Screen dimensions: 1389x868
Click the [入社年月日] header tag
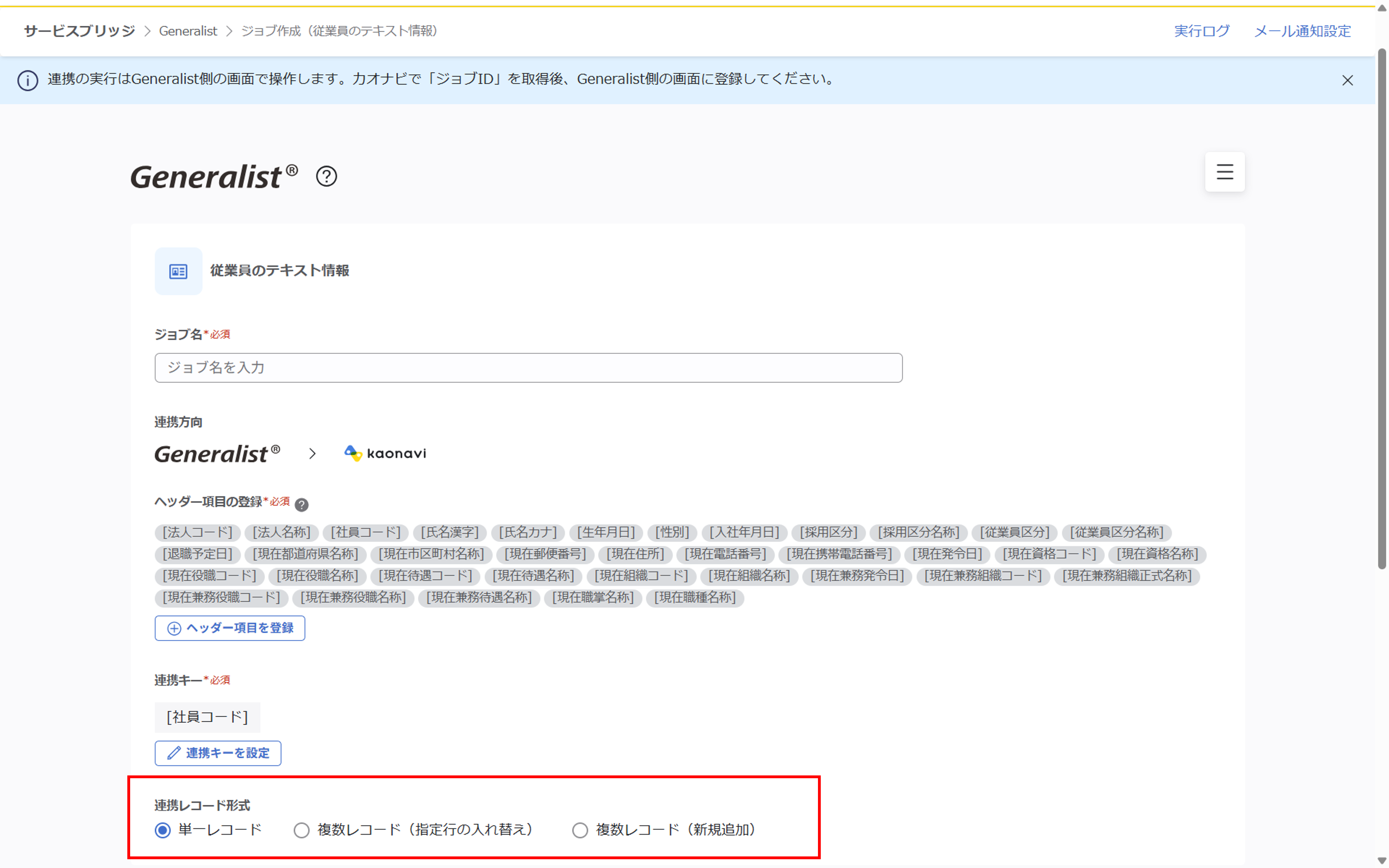coord(744,532)
